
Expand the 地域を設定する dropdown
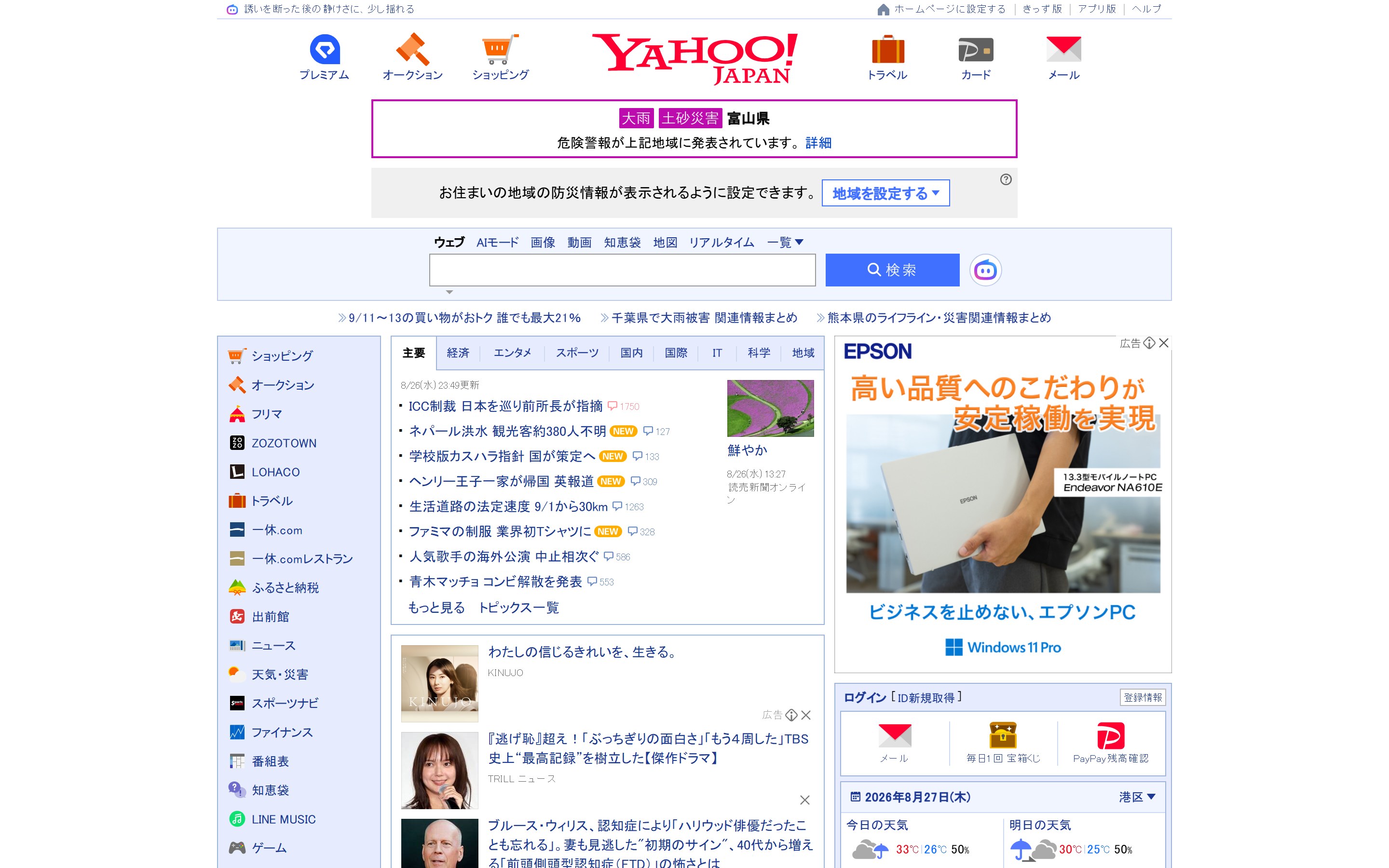885,193
